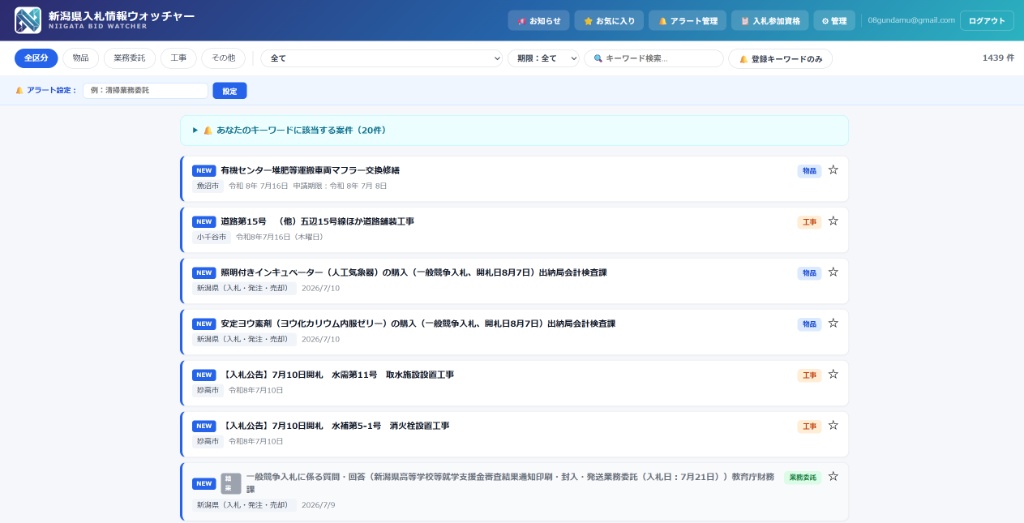Select the 全区分 category filter
The image size is (1024, 523).
(37, 58)
